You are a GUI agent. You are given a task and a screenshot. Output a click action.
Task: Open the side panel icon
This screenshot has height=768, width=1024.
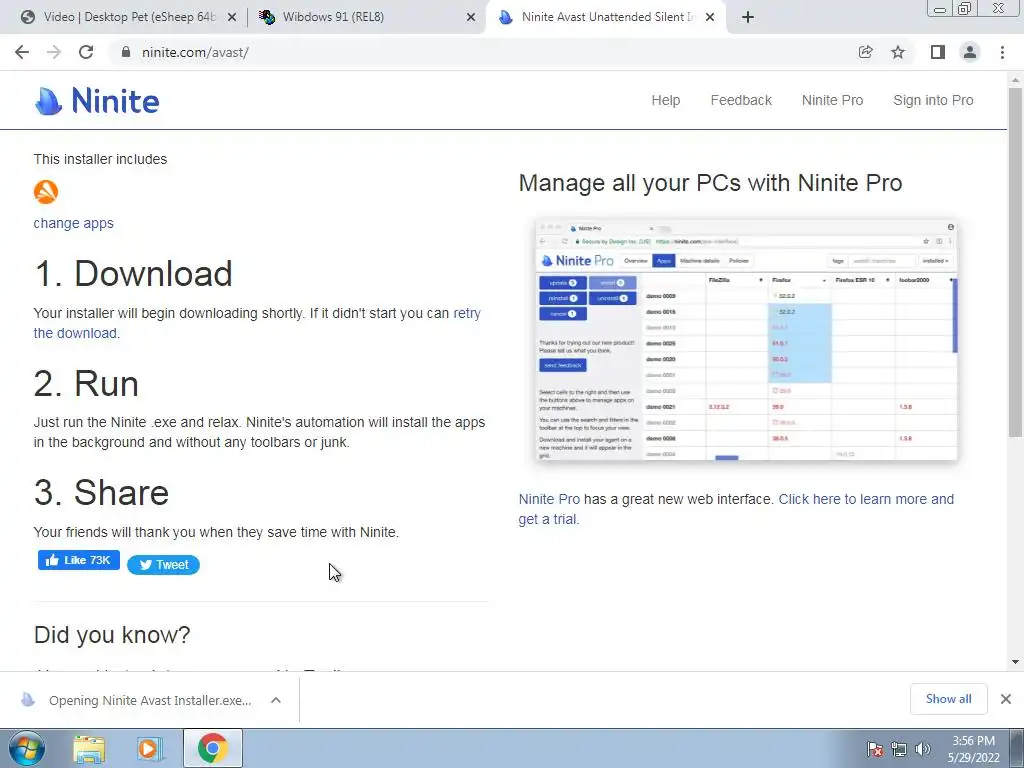(938, 52)
